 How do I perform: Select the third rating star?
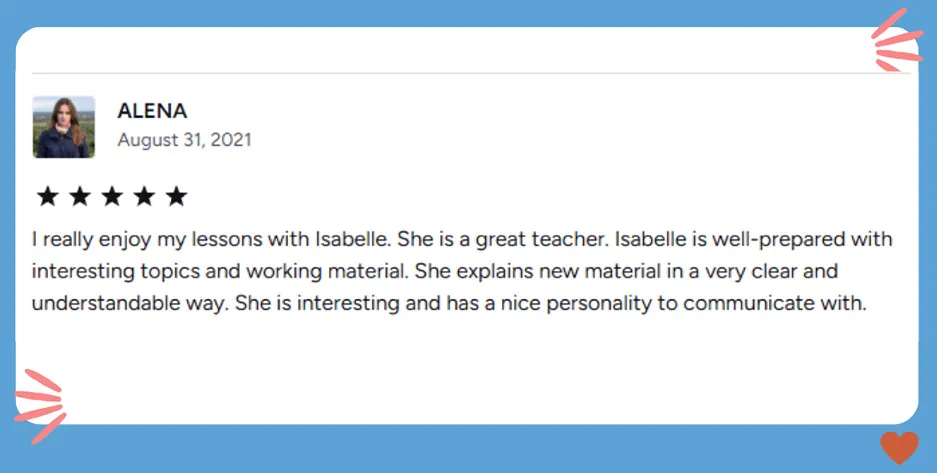pyautogui.click(x=111, y=196)
